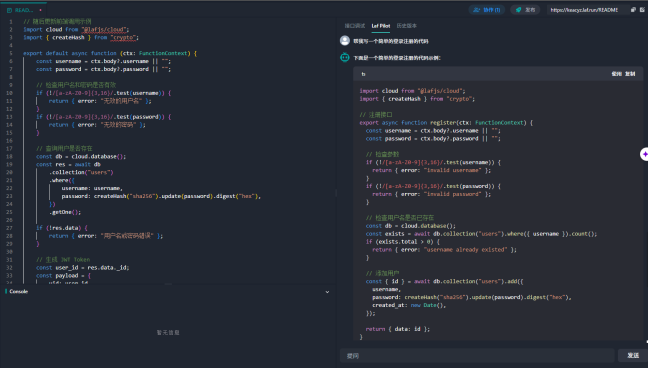Screen dimensions: 648x368
Task: Click "无效的用户名" error string in editor
Action: 121,101
